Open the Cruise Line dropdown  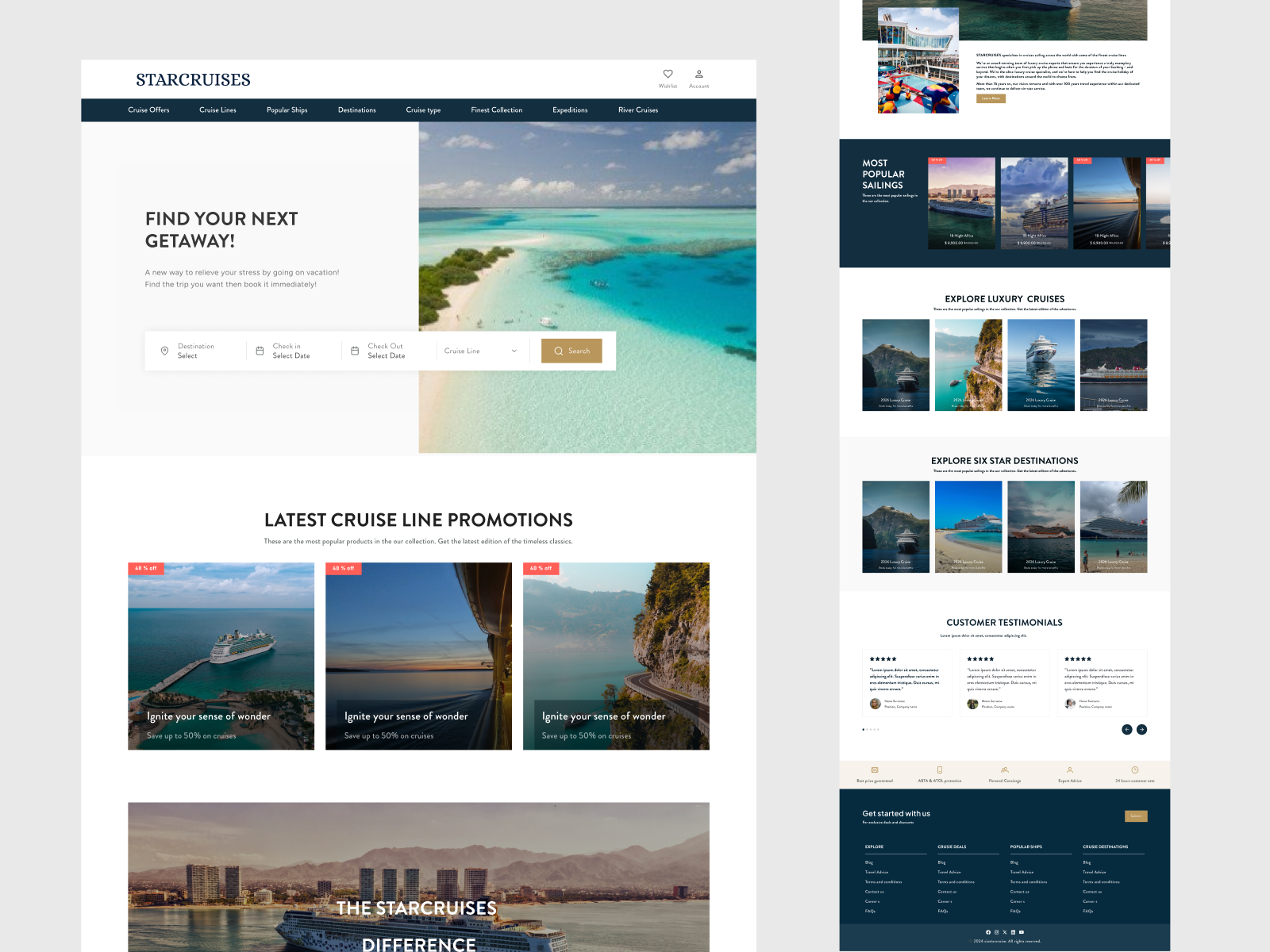pyautogui.click(x=480, y=350)
